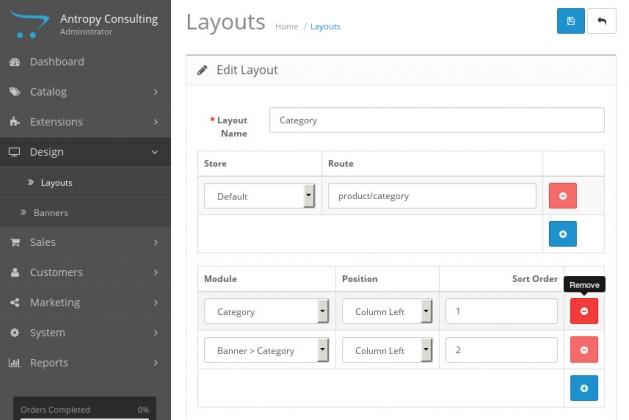
Task: Click the Catalog tags icon
Action: tap(15, 92)
